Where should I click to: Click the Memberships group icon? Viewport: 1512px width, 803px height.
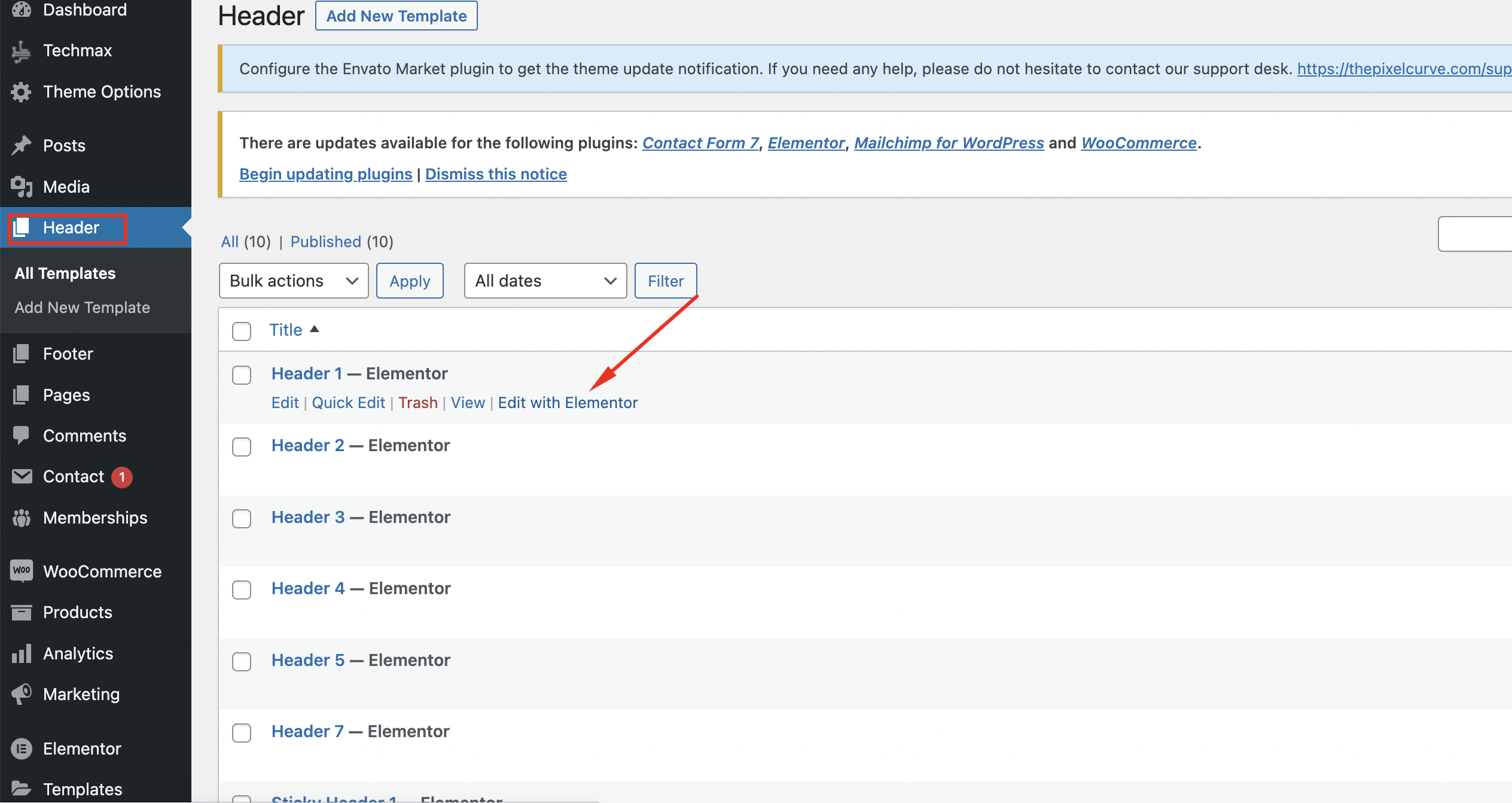22,518
